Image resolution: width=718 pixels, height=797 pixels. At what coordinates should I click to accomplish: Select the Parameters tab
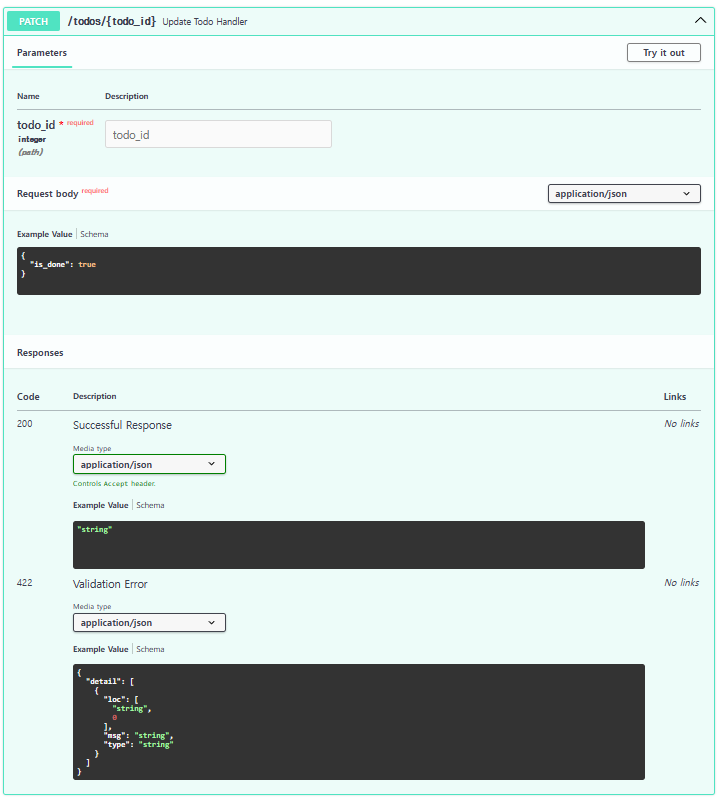click(42, 53)
